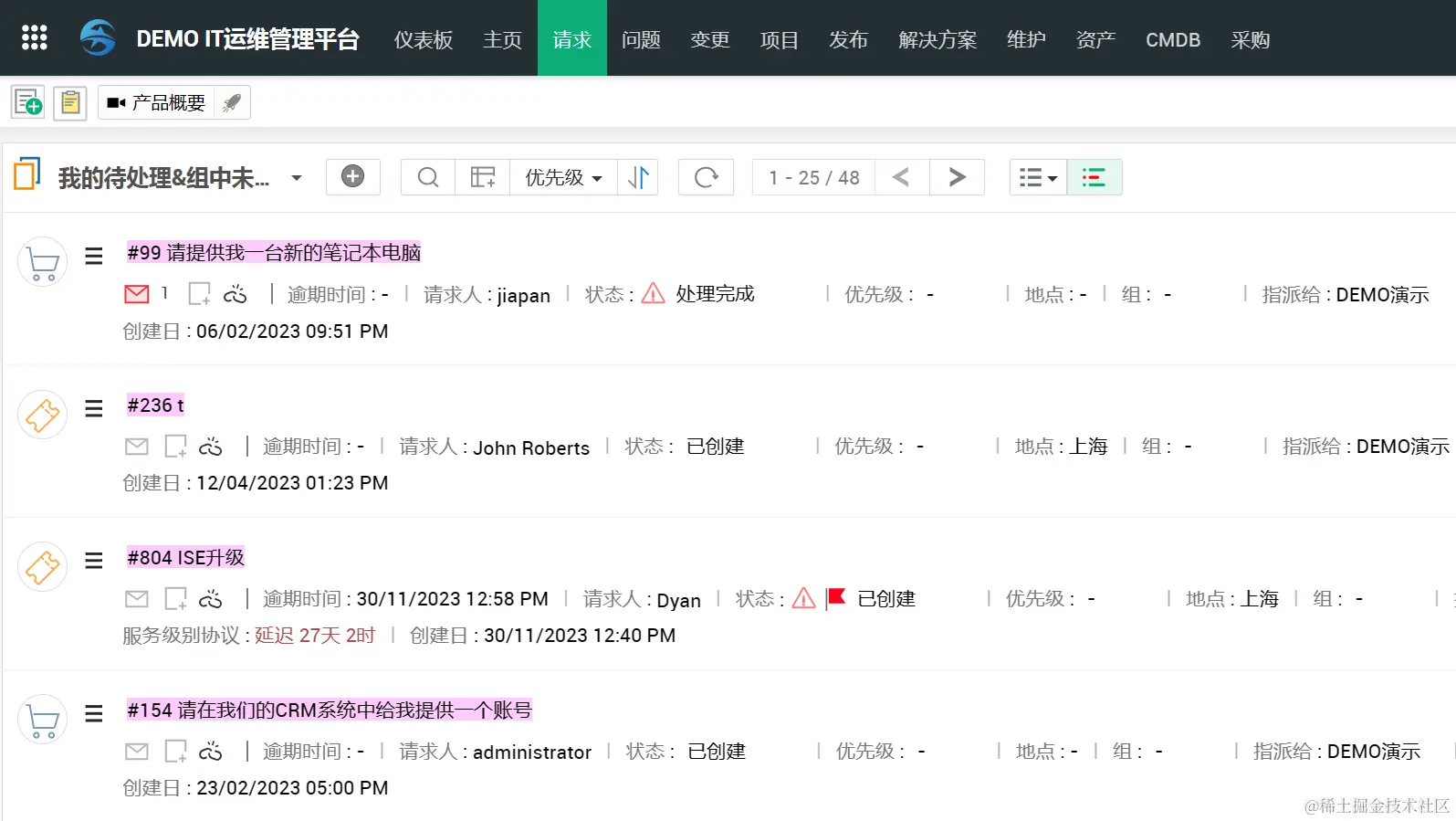1456x821 pixels.
Task: Open request #236 t
Action: 156,405
